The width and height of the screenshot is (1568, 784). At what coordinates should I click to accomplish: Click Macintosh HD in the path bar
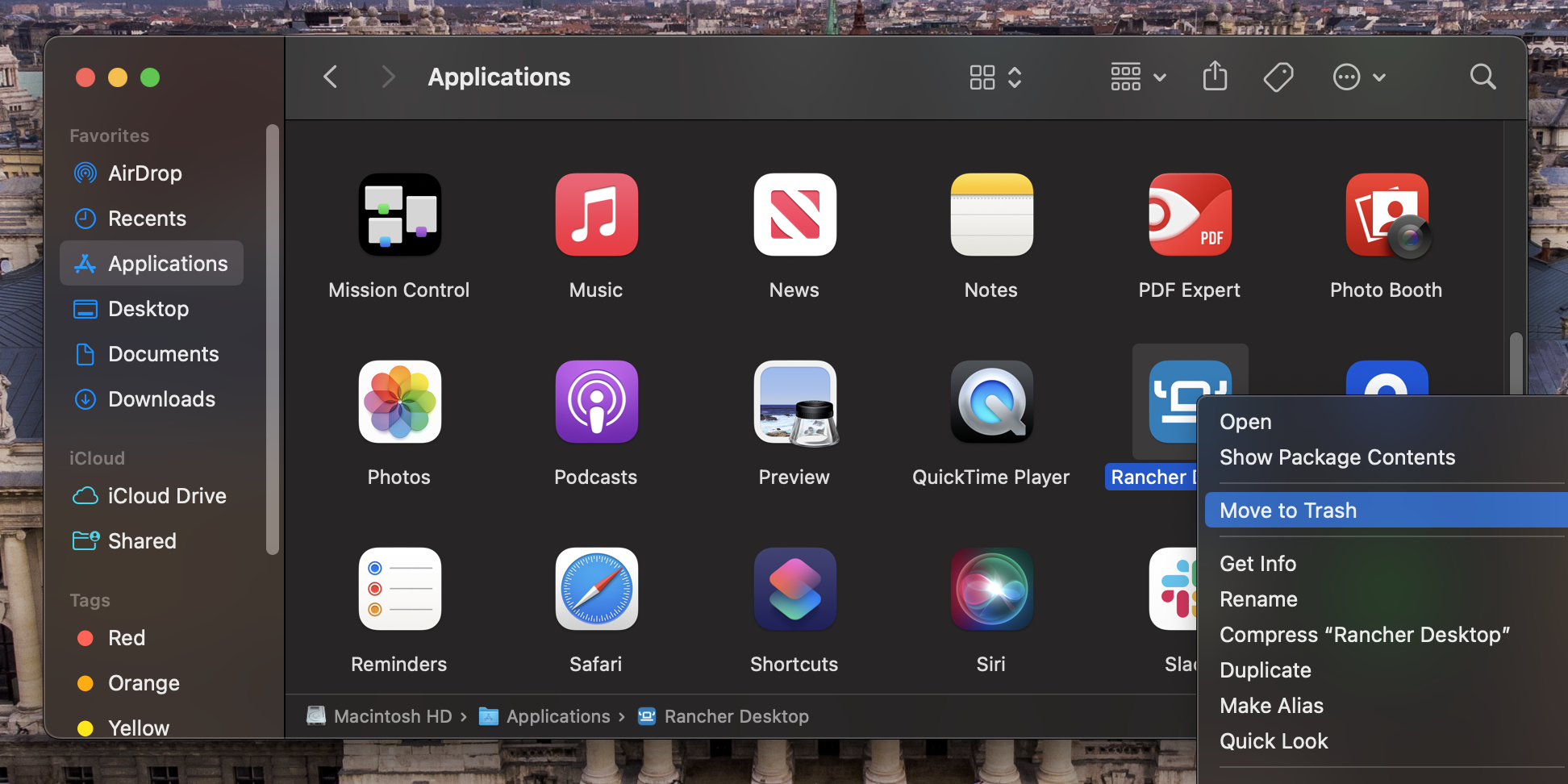point(392,716)
